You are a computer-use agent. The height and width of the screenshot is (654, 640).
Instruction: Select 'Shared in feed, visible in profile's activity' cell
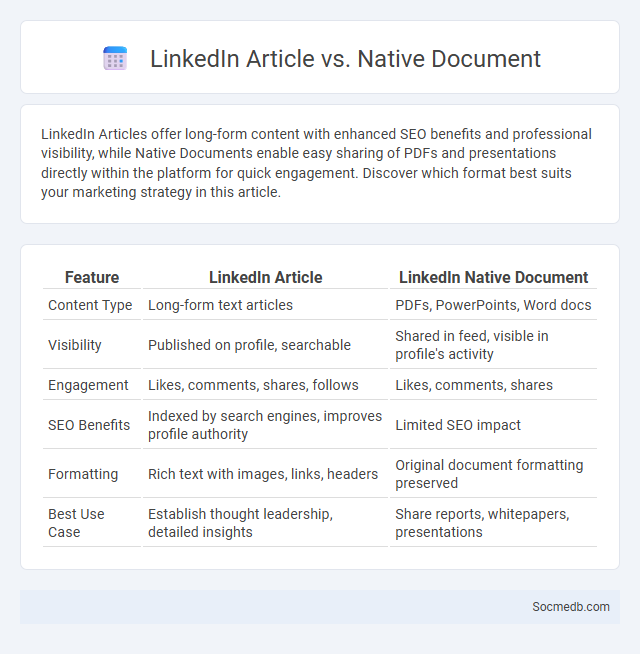point(493,345)
